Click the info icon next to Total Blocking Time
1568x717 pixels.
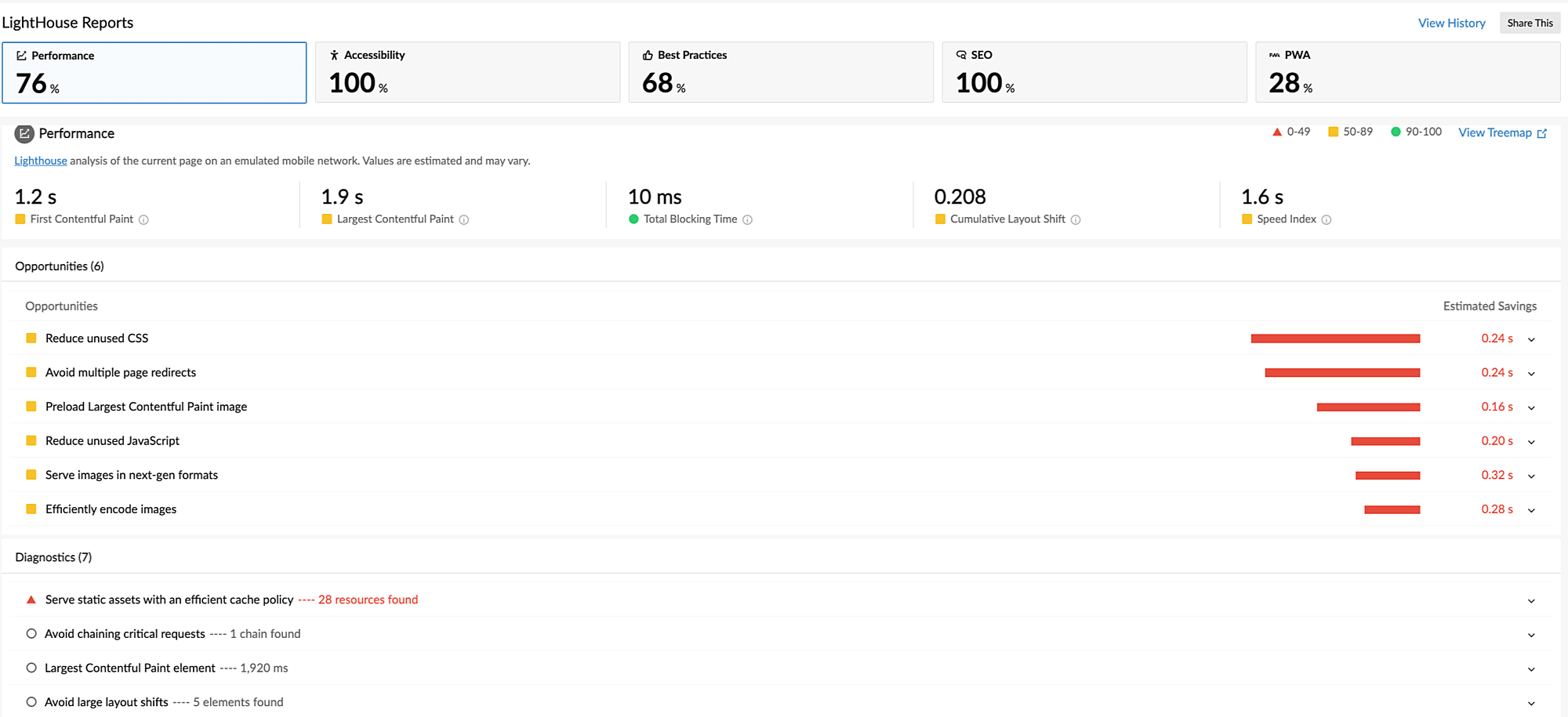click(x=748, y=219)
